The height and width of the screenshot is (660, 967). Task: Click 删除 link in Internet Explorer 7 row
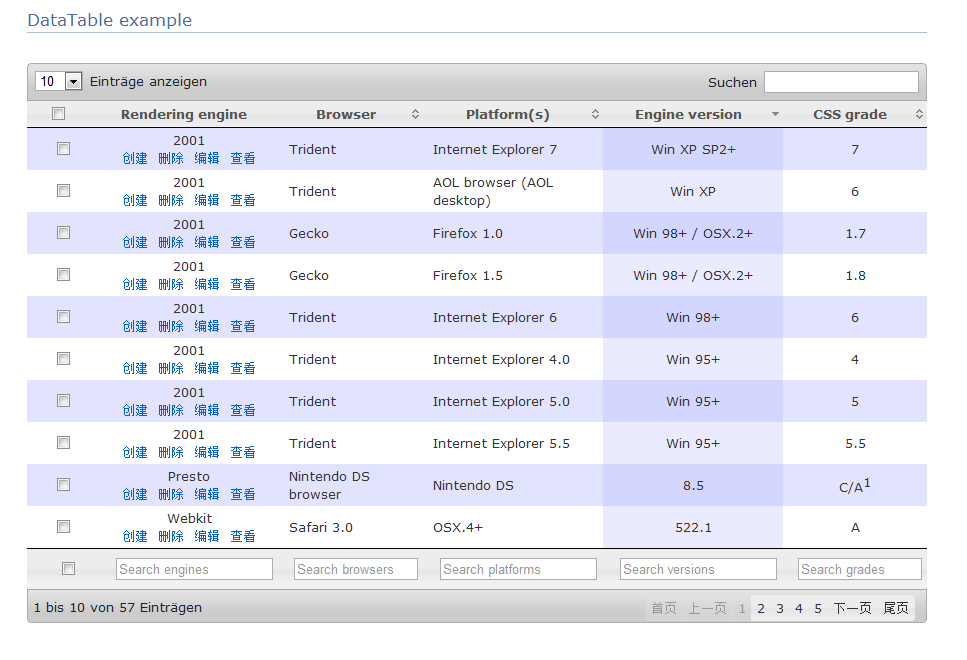[x=171, y=159]
